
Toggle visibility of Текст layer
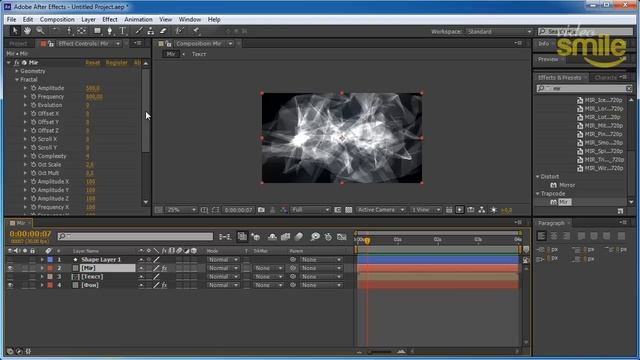click(10, 277)
